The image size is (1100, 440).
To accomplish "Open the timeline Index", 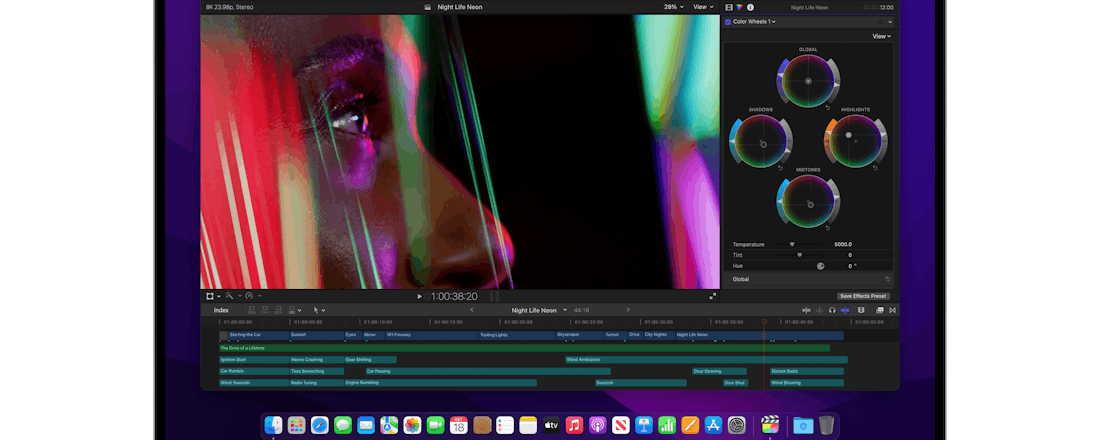I will [221, 310].
